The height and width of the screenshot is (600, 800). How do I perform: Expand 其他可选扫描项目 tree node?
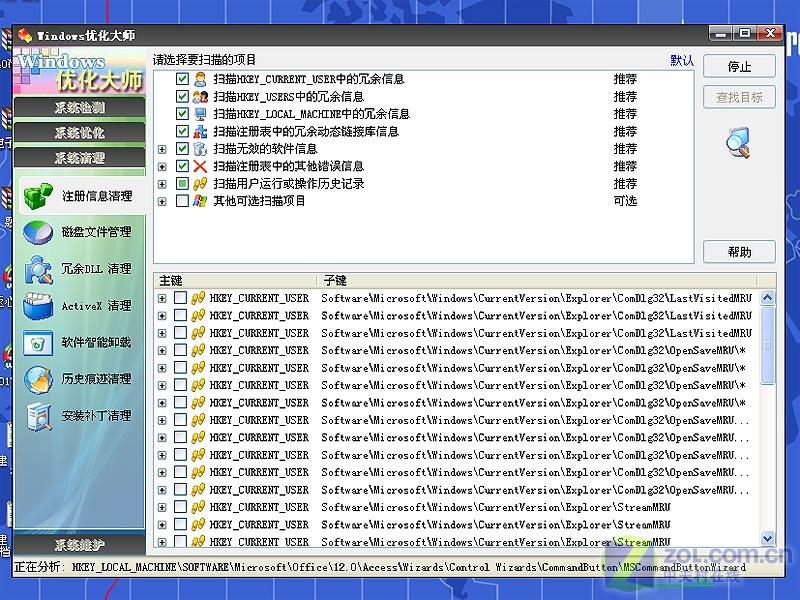(162, 202)
